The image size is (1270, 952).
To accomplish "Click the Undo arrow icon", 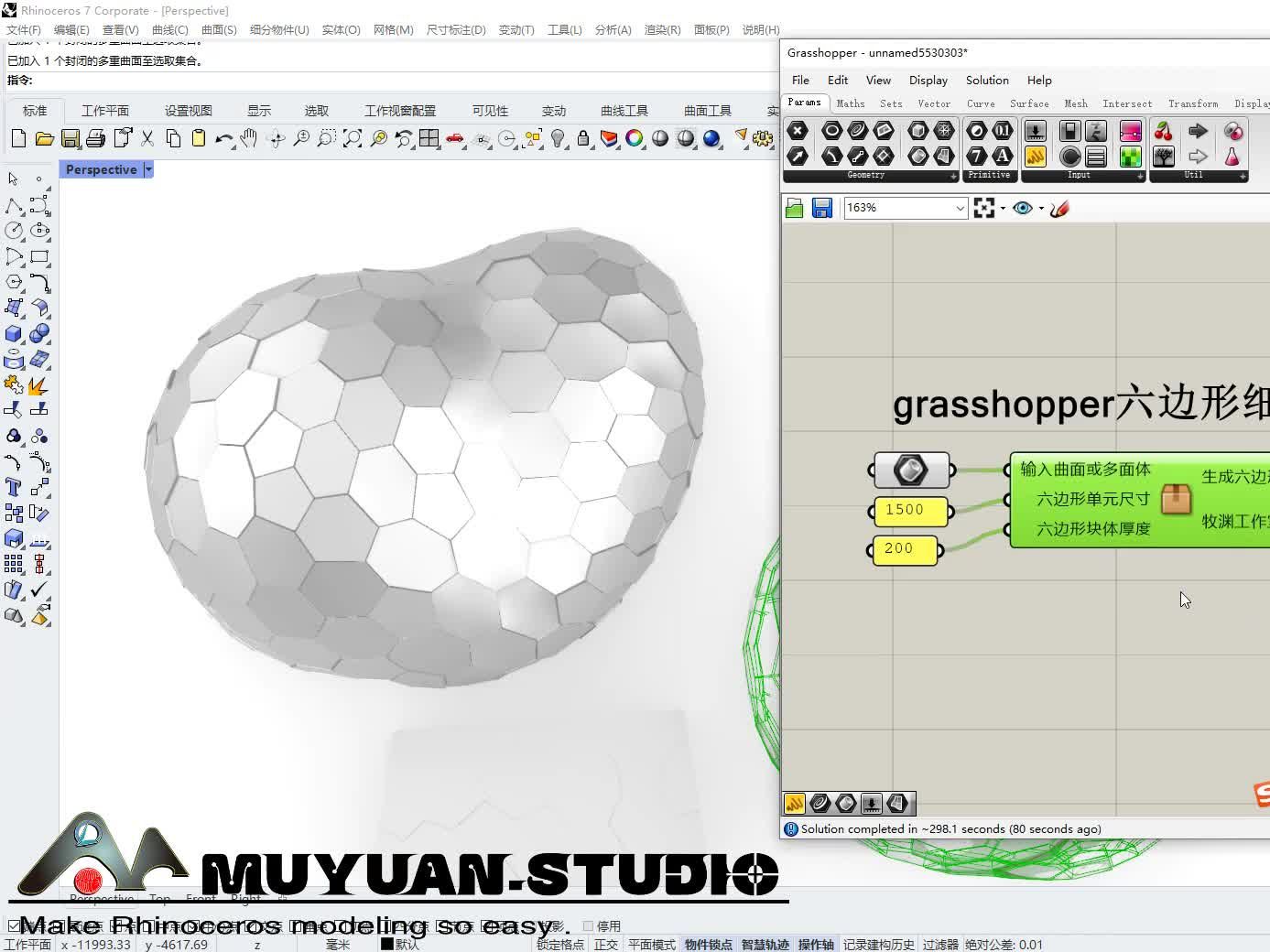I will click(223, 139).
